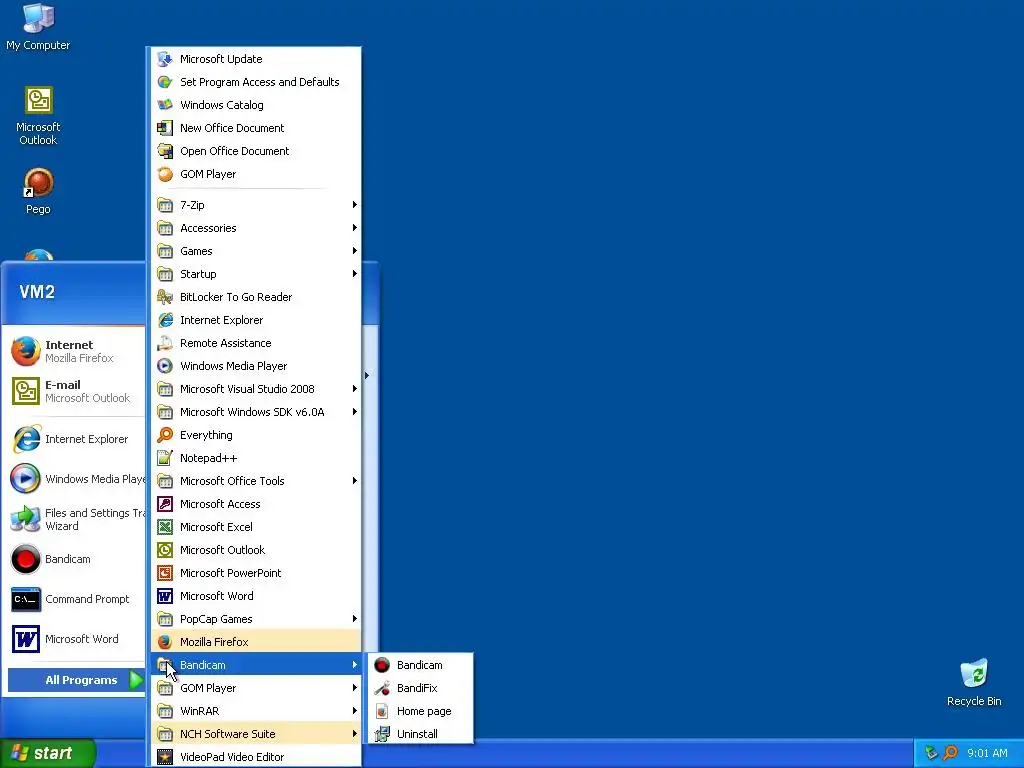Expand Microsoft Windows SDK v6.0A submenu arrow

pos(355,411)
